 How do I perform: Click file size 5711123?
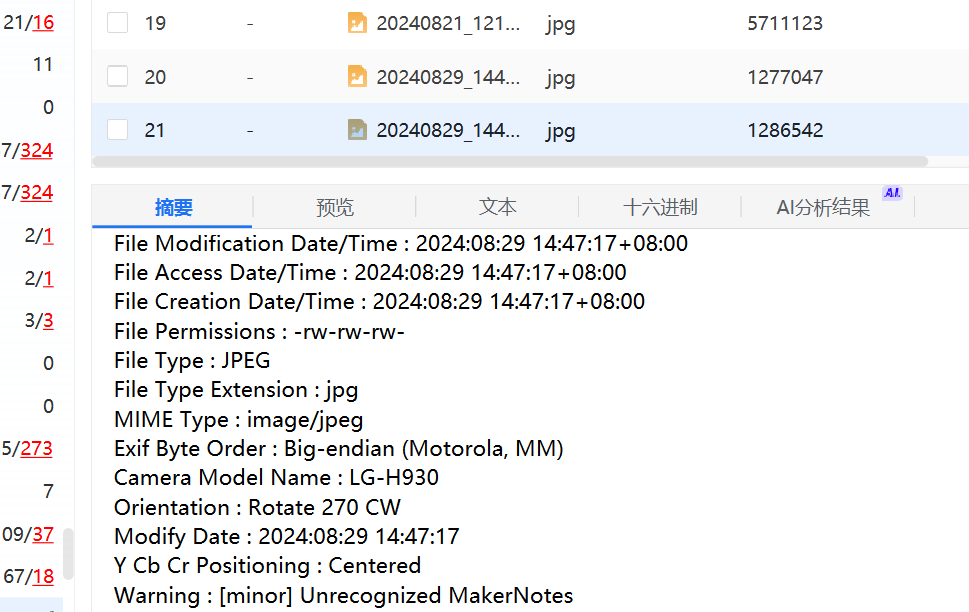[x=785, y=23]
